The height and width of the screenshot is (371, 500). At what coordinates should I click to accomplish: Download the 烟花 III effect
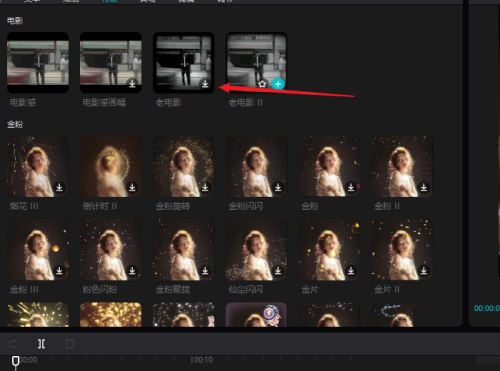pyautogui.click(x=59, y=187)
